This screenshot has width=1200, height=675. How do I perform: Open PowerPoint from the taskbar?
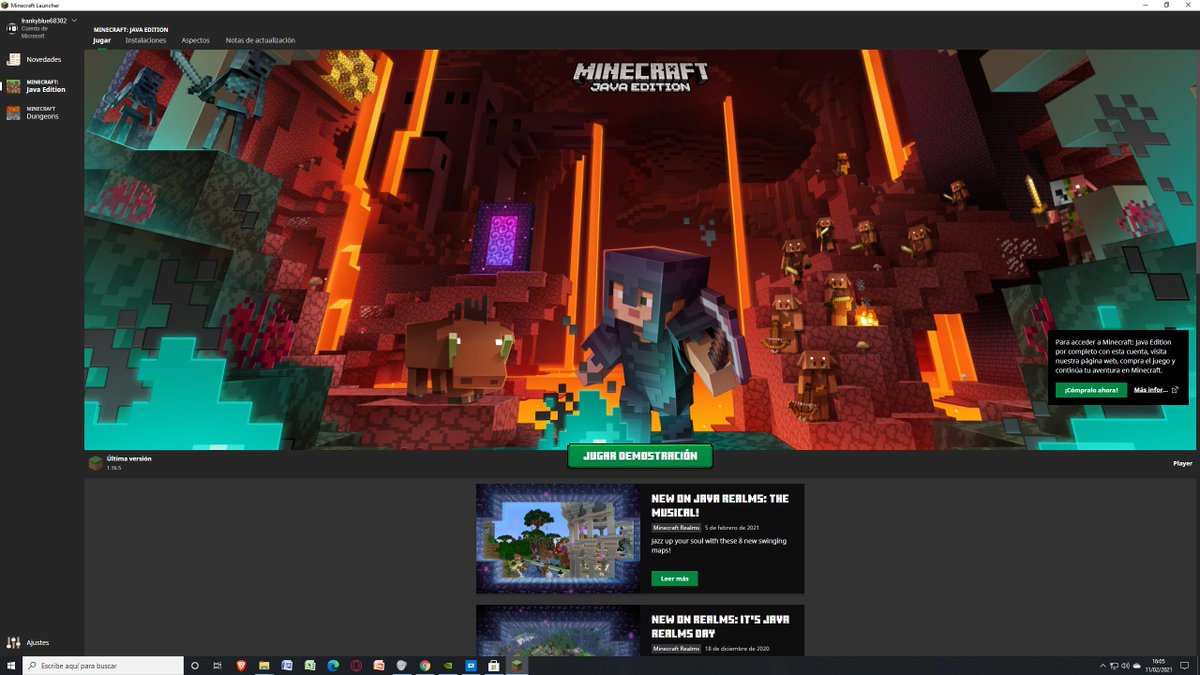click(379, 665)
